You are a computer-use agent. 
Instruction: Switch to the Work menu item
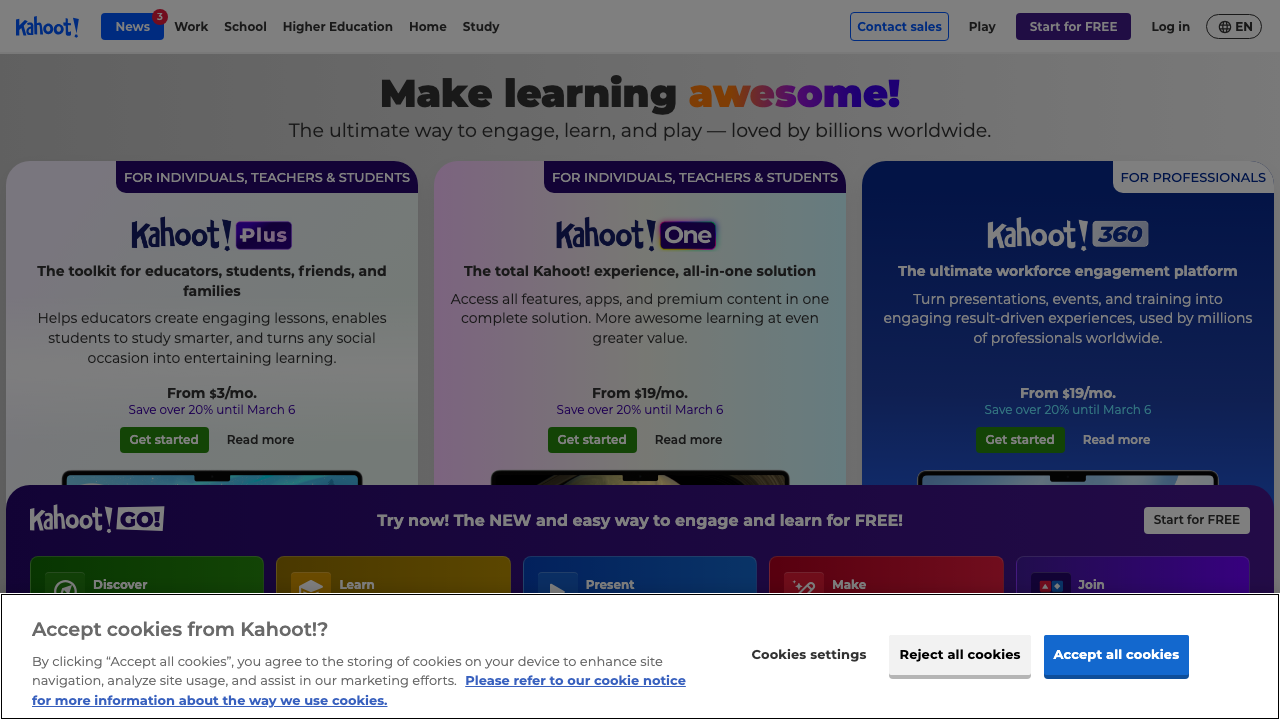coord(191,26)
